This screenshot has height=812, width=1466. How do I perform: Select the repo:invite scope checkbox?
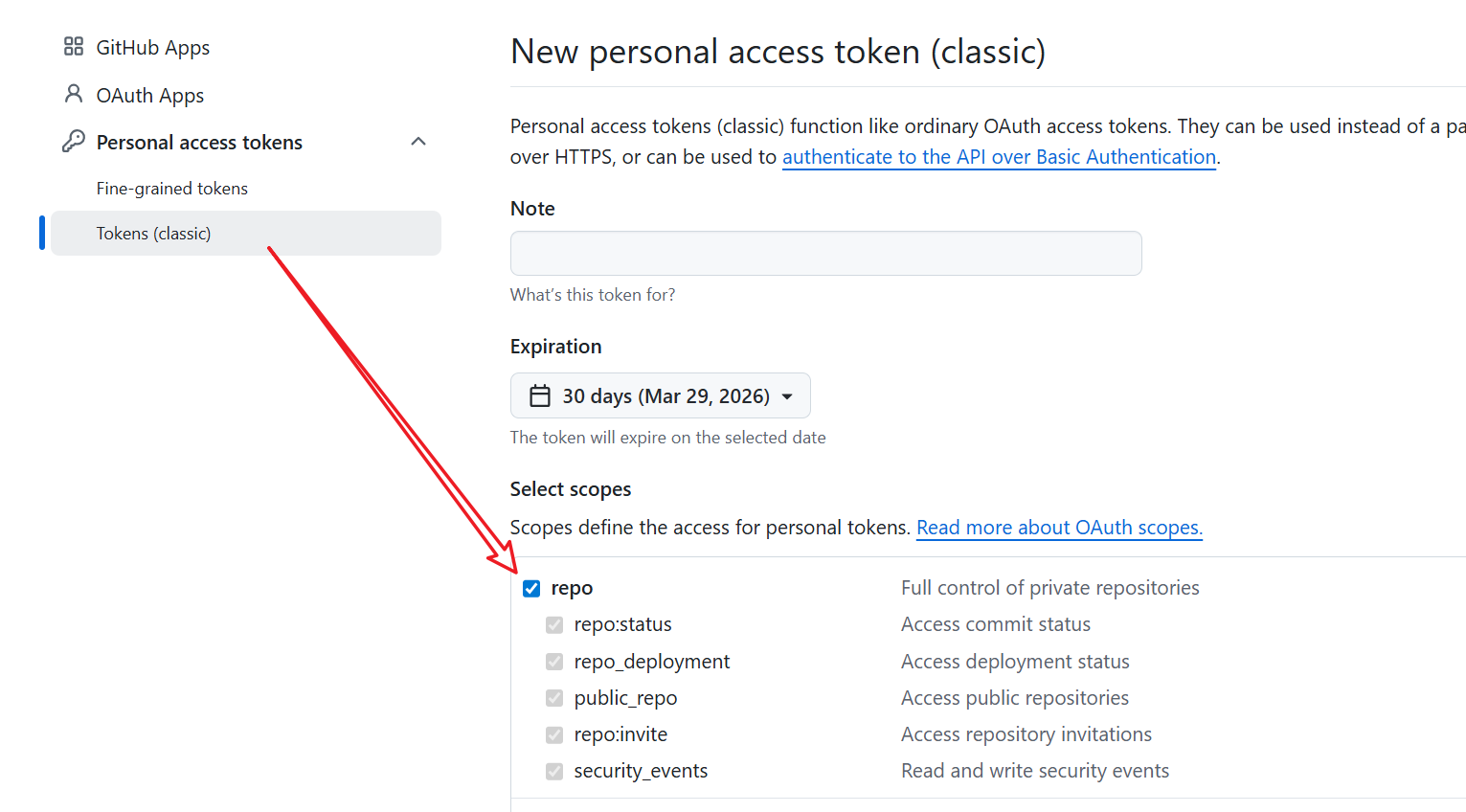[x=554, y=733]
